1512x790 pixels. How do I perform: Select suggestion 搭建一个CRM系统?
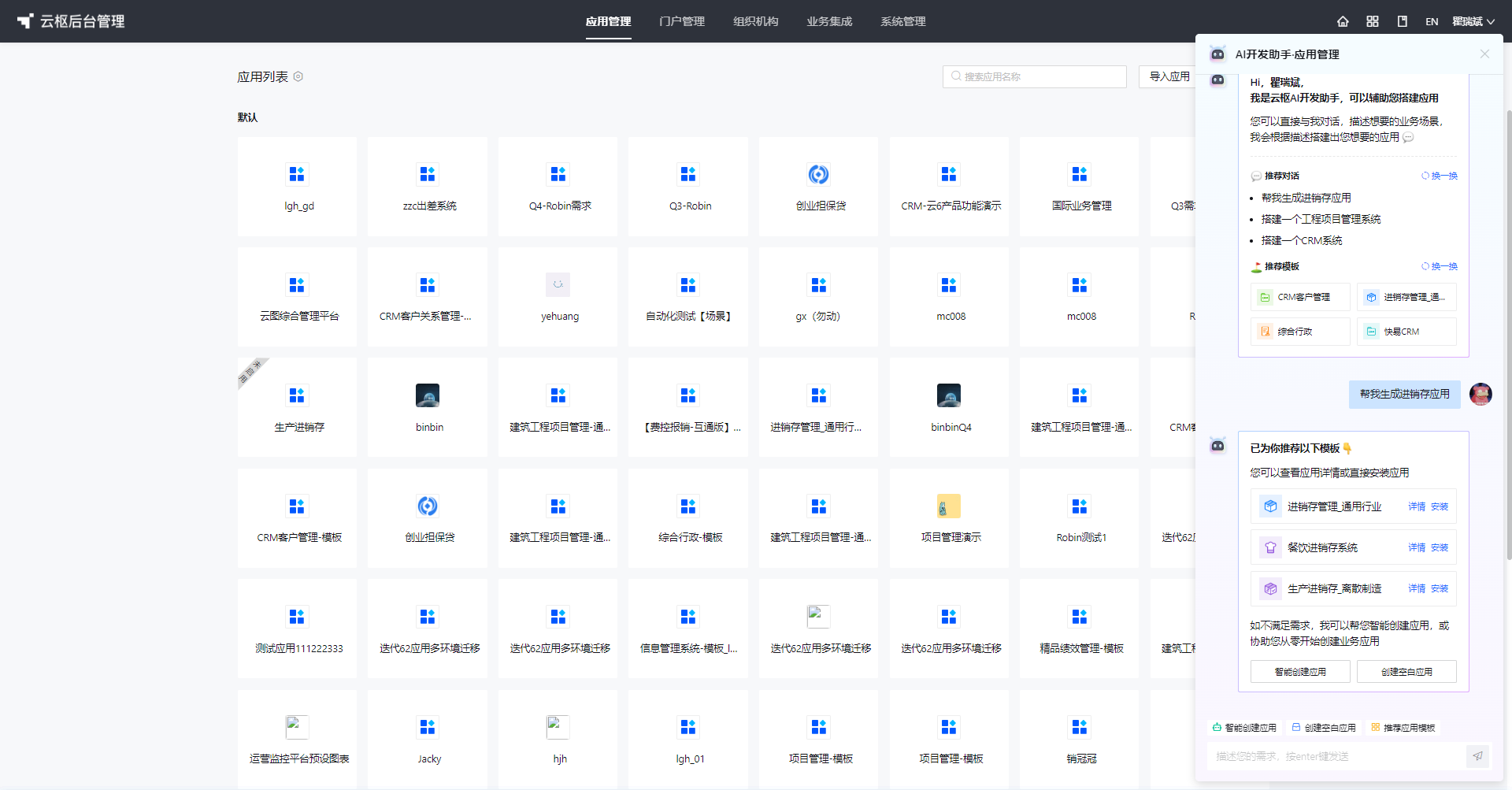[x=1302, y=240]
